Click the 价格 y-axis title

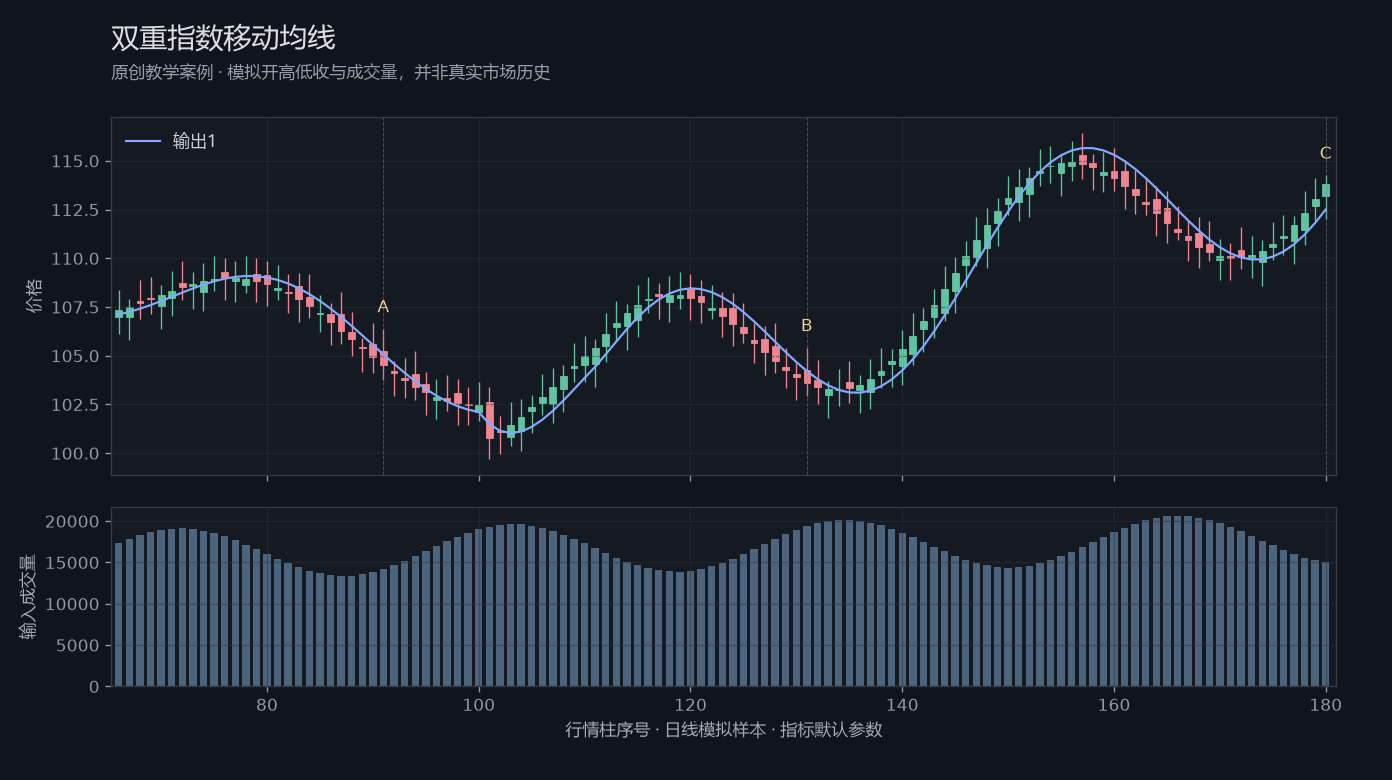coord(35,296)
